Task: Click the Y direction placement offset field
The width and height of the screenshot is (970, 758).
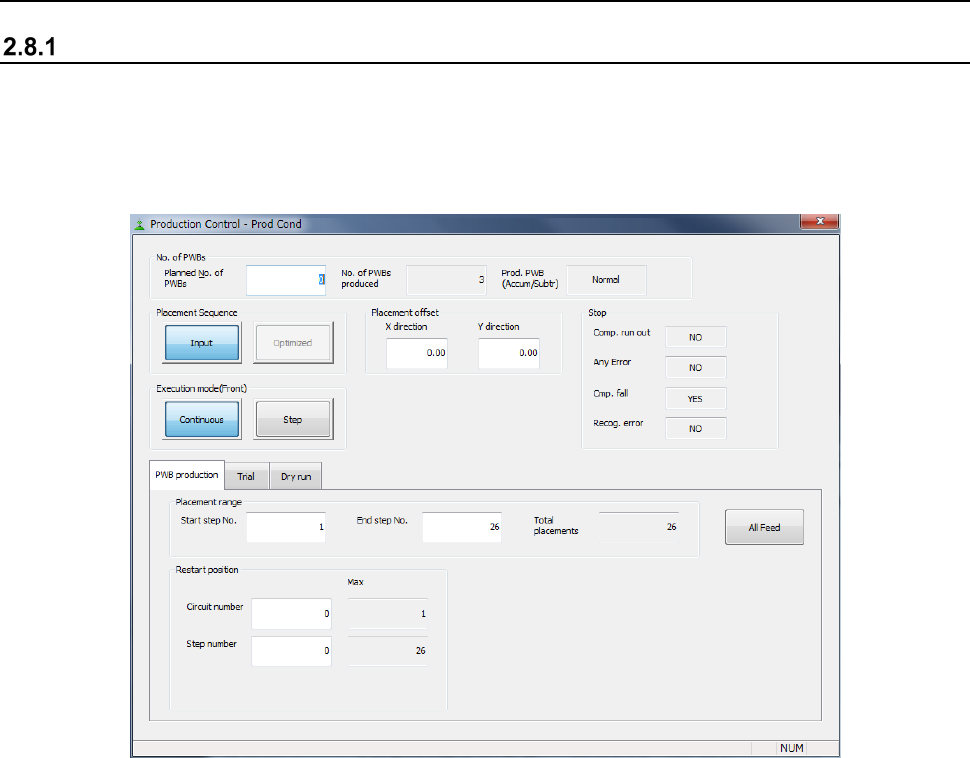Action: tap(509, 353)
